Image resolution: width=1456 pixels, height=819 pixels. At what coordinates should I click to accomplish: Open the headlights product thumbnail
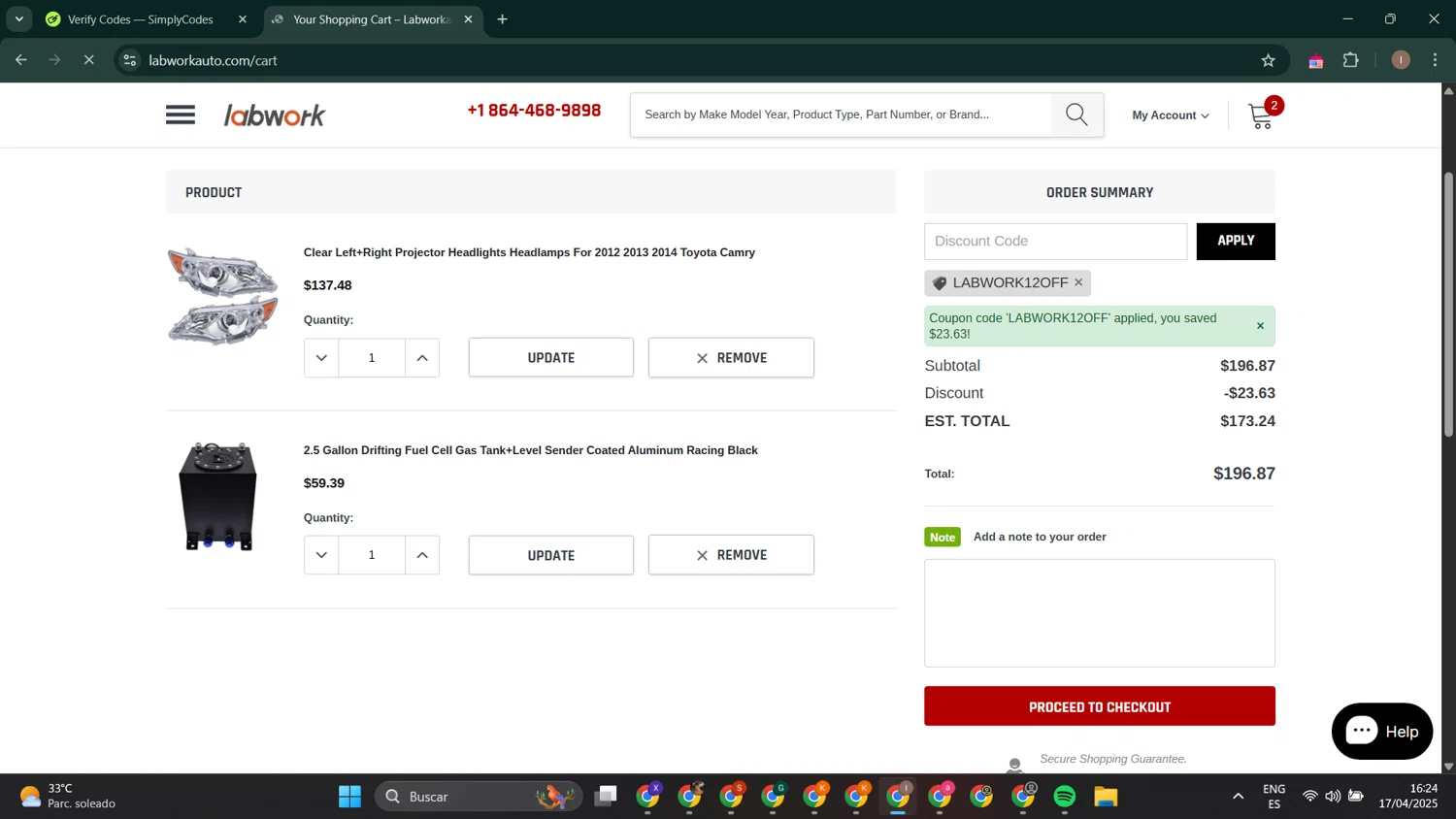pyautogui.click(x=222, y=296)
